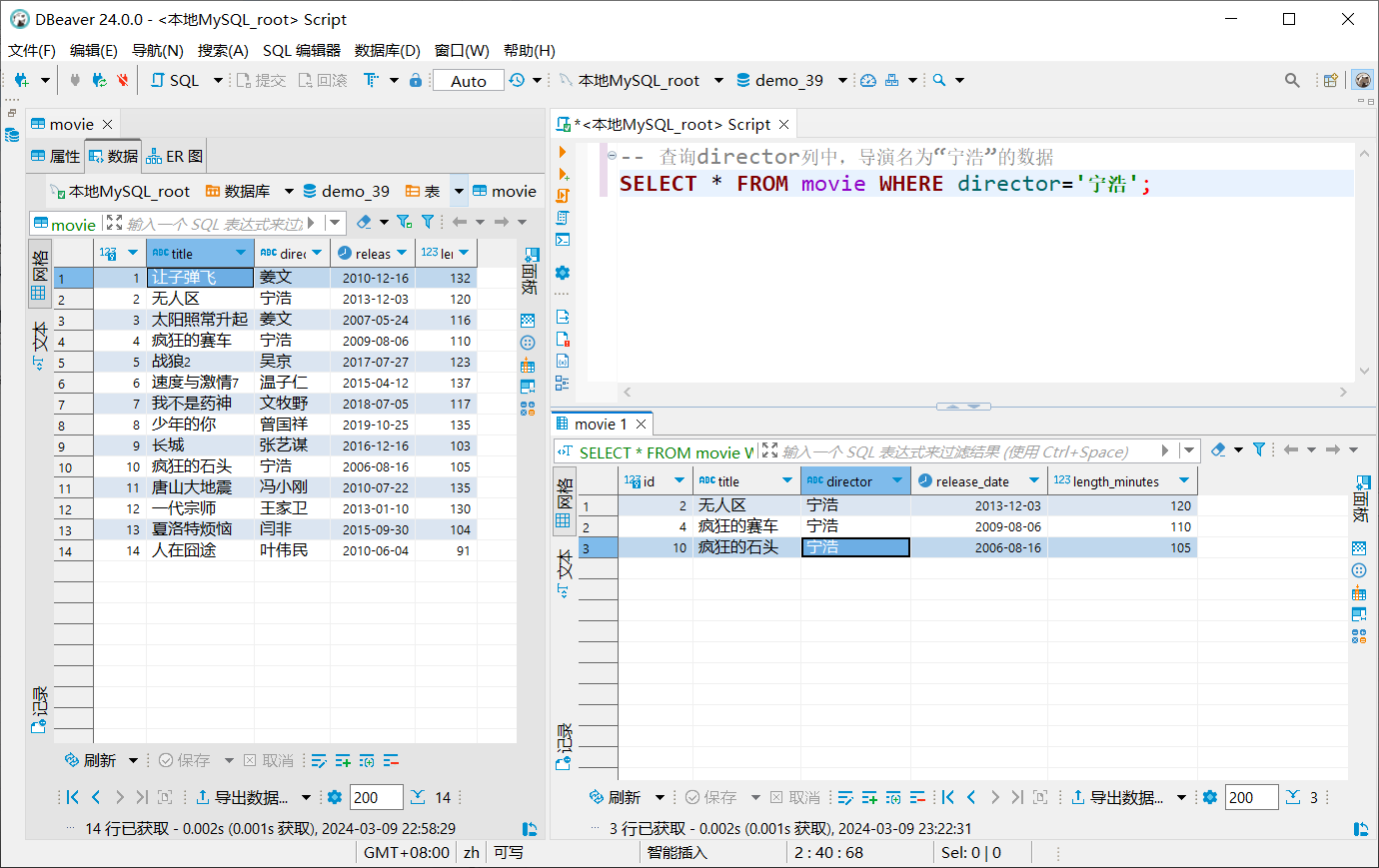This screenshot has height=868, width=1379.
Task: Click 刷新 refresh button in left panel
Action: click(x=90, y=760)
